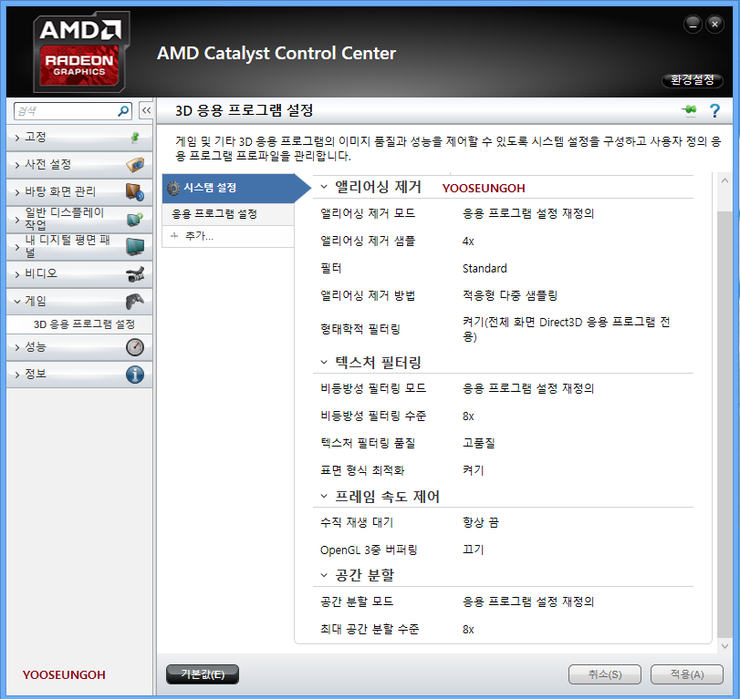Viewport: 740px width, 699px height.
Task: Click the 추가... add profile entry
Action: (x=228, y=236)
